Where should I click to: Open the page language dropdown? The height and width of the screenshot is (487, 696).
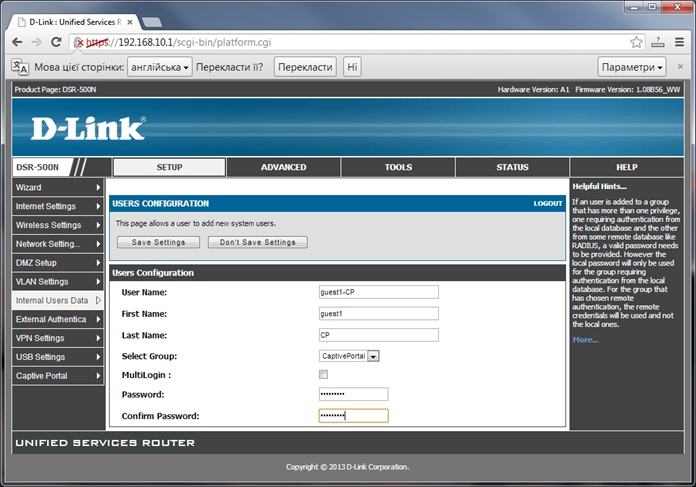click(x=159, y=66)
